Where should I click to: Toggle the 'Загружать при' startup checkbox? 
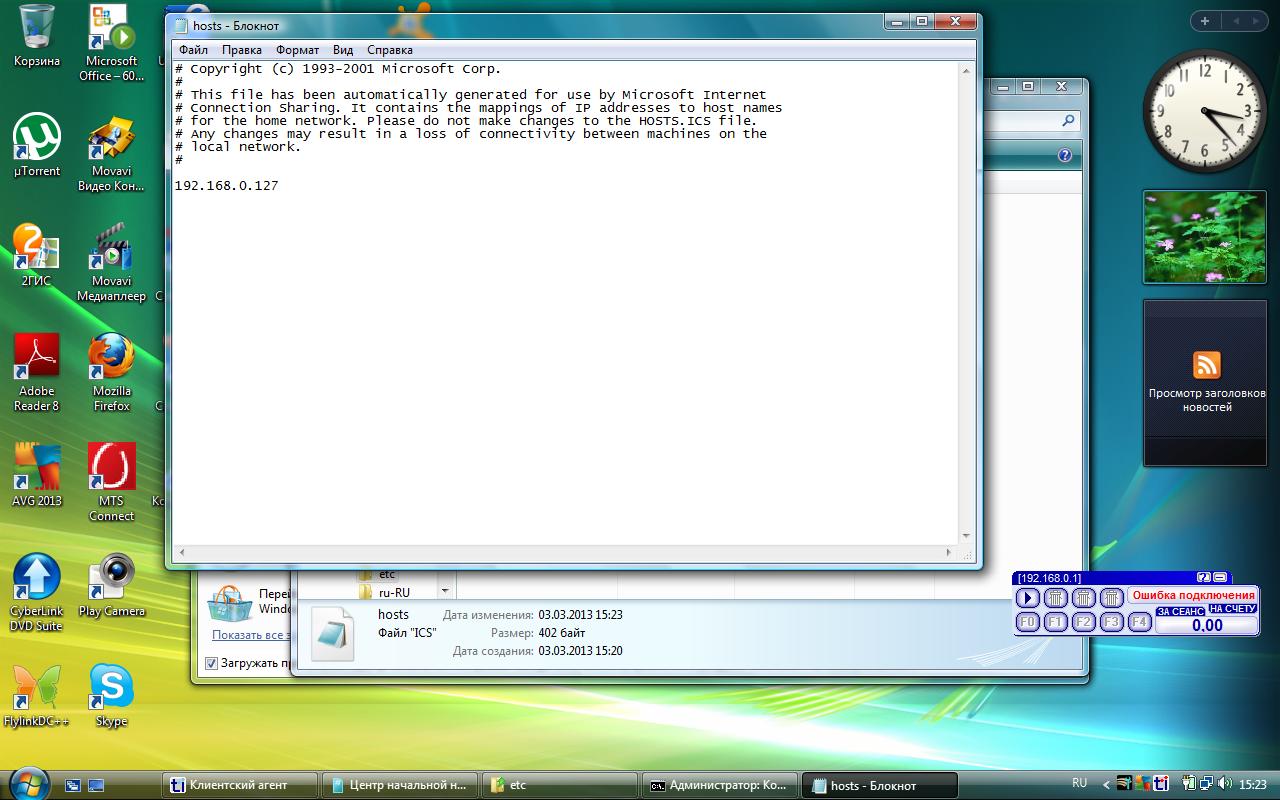tap(211, 663)
